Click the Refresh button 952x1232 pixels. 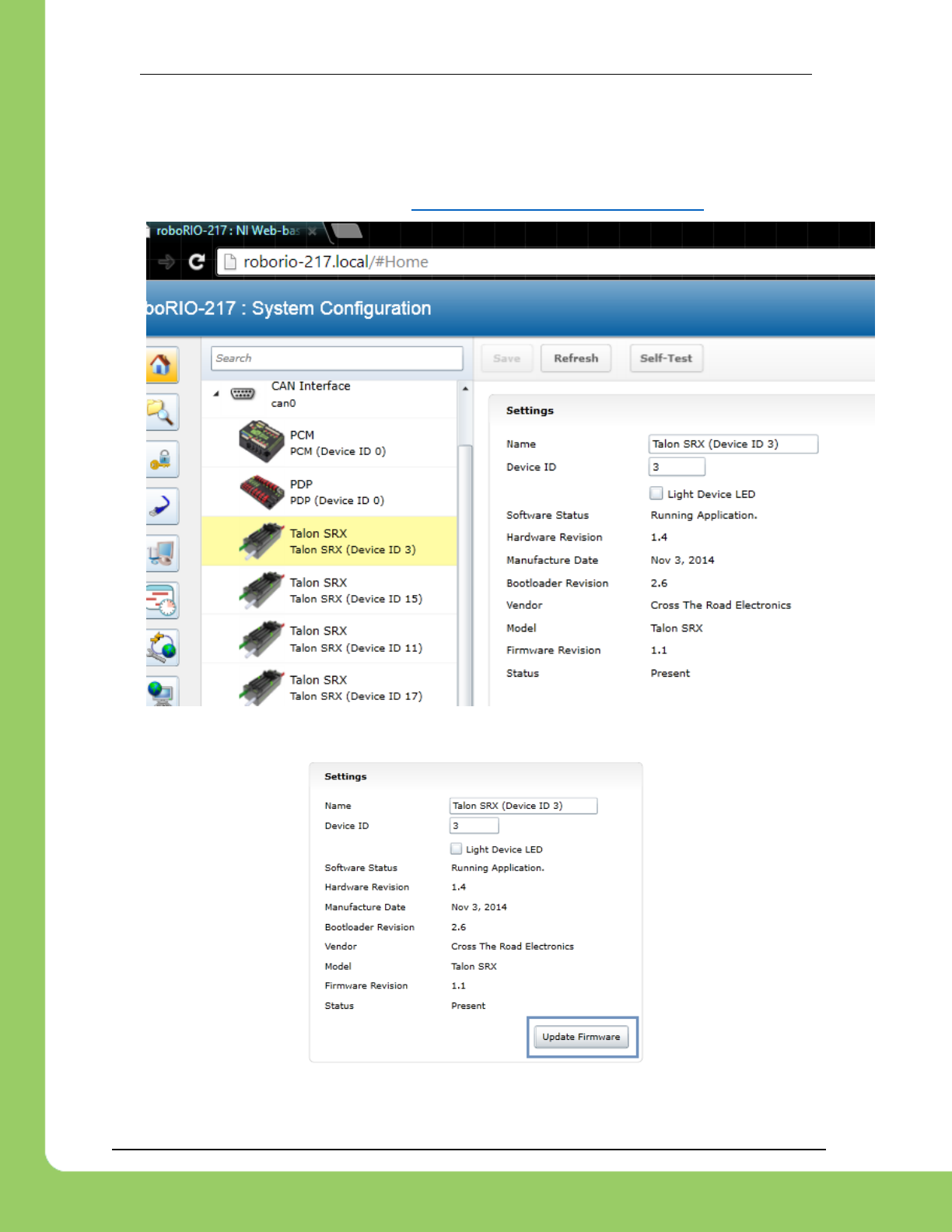tap(576, 359)
